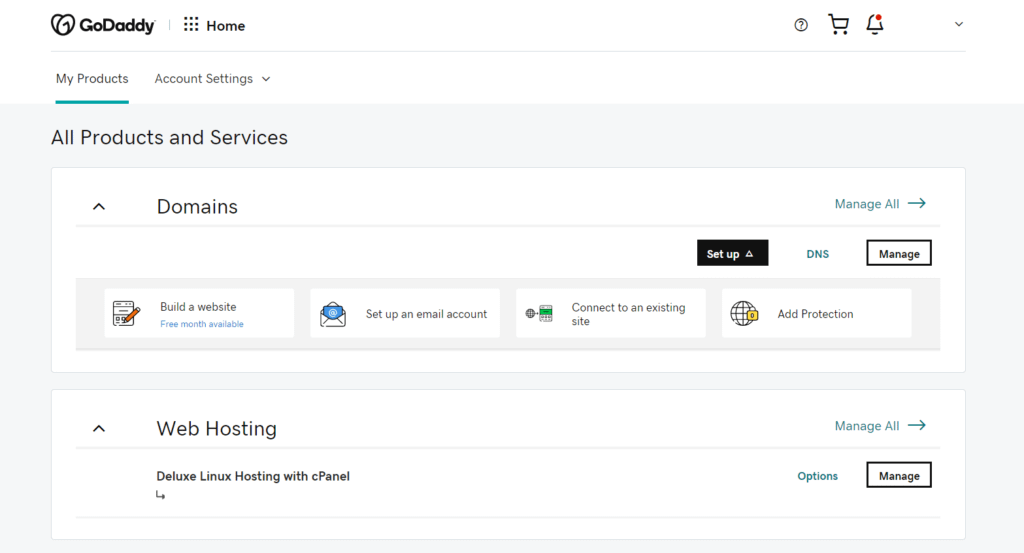Click the globe with lock protection icon
Image resolution: width=1024 pixels, height=553 pixels.
pos(744,313)
